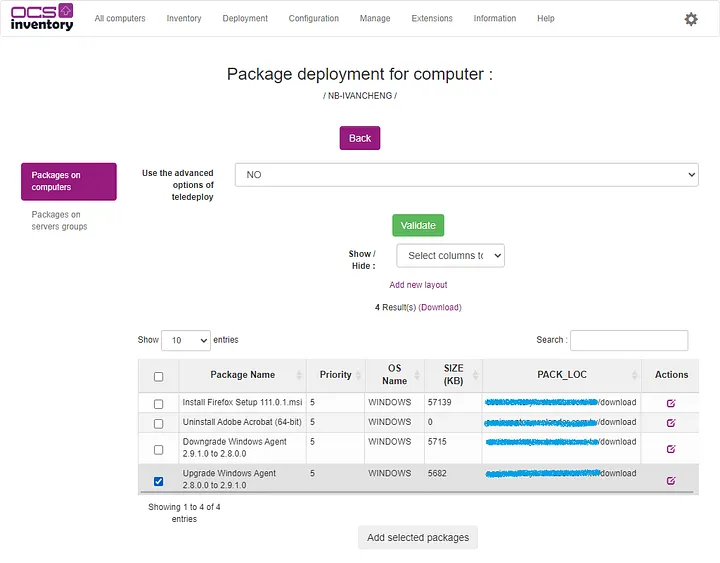Toggle the select-all header checkbox

coord(158,377)
